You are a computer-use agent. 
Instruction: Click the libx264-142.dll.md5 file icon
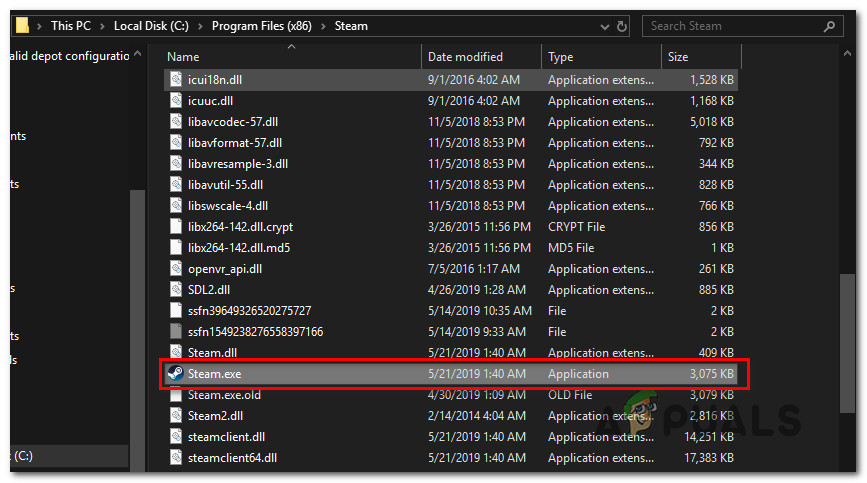(175, 248)
